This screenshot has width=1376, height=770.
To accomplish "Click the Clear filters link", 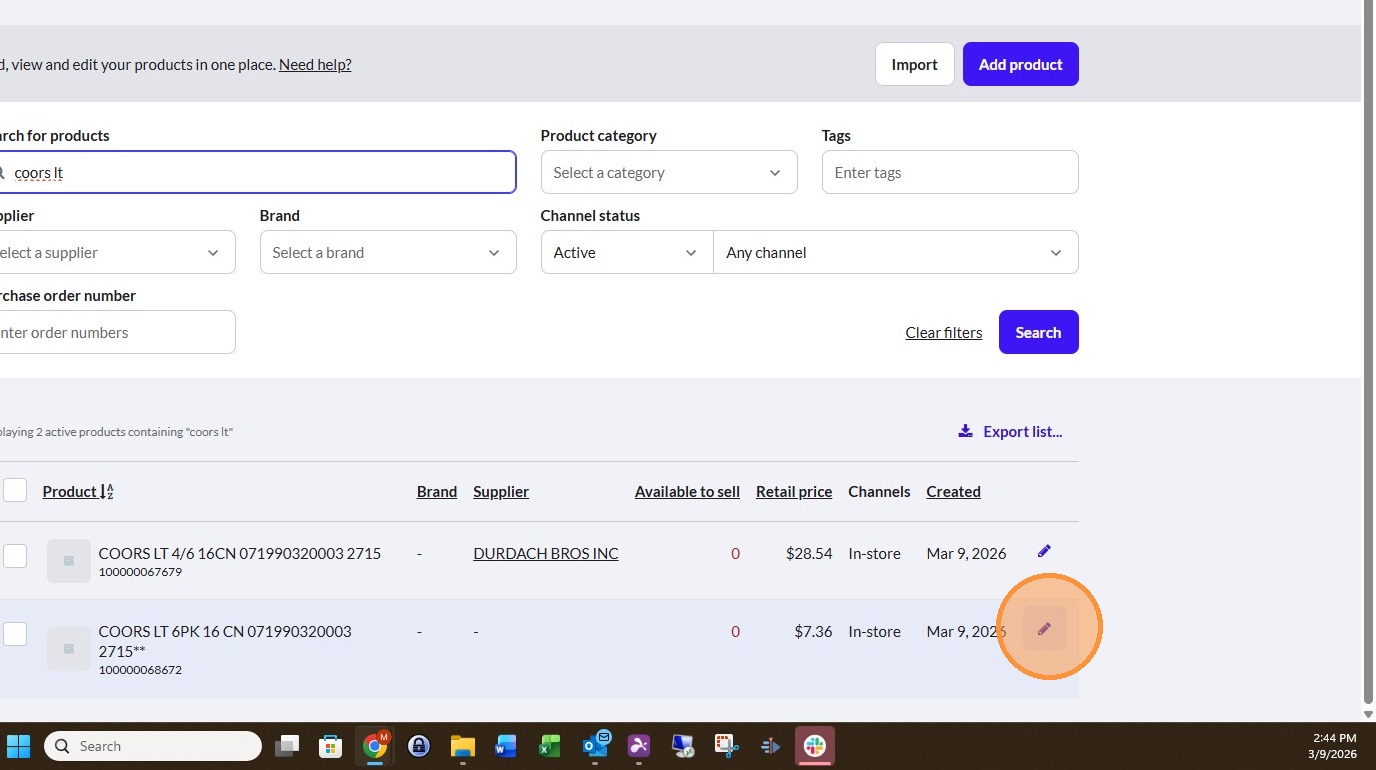I will pos(944,332).
